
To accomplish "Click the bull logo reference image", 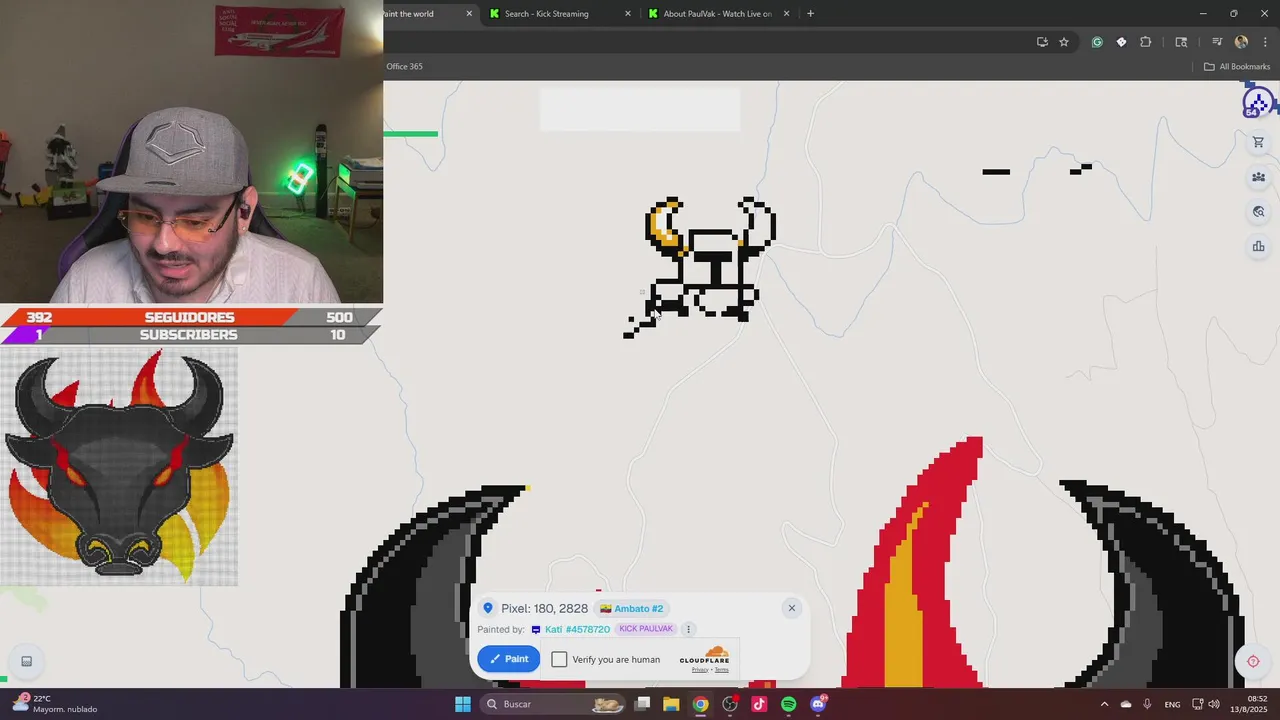I will click(x=119, y=467).
